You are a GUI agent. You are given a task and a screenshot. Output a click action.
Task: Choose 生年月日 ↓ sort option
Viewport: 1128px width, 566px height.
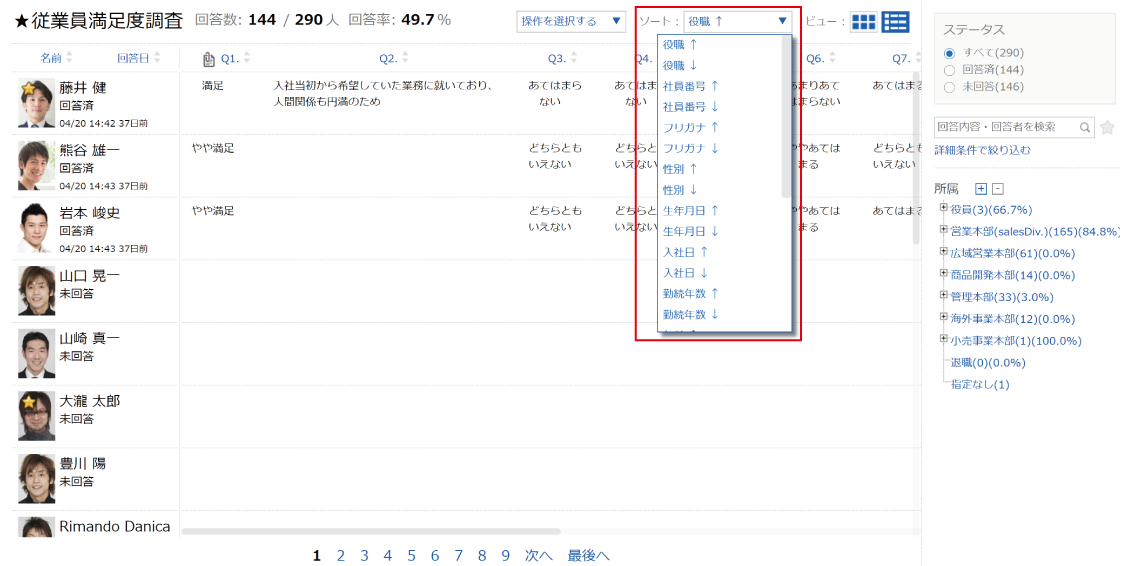[691, 232]
